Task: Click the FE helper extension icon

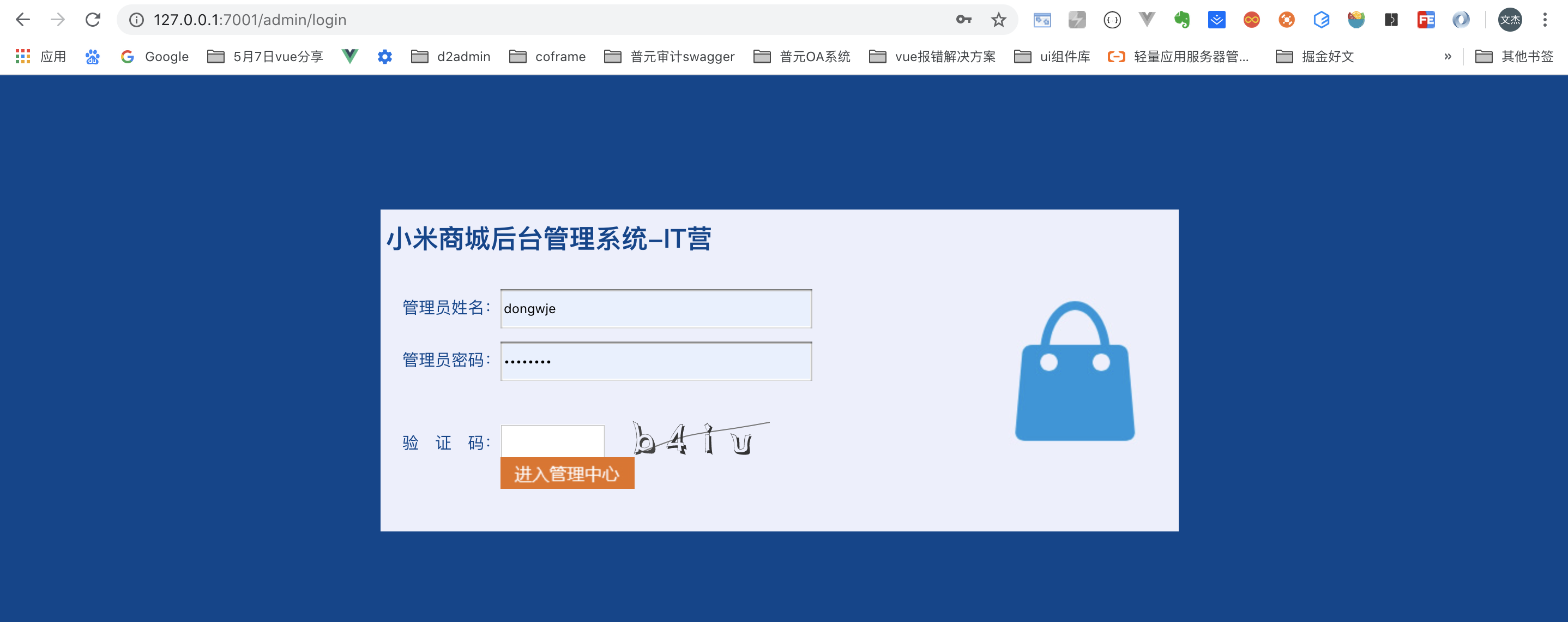Action: click(x=1426, y=20)
